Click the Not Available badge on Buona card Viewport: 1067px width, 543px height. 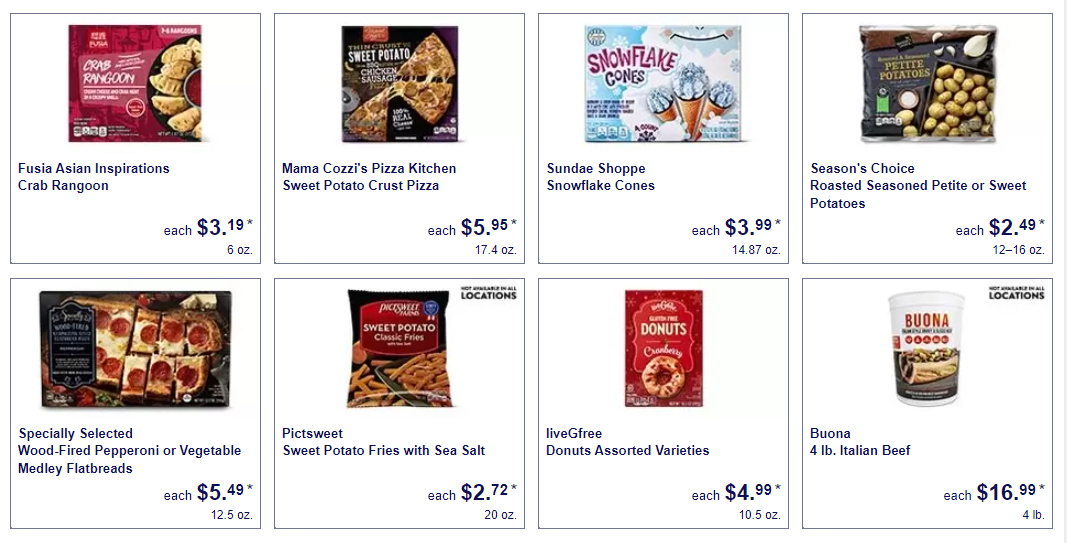pos(1017,293)
